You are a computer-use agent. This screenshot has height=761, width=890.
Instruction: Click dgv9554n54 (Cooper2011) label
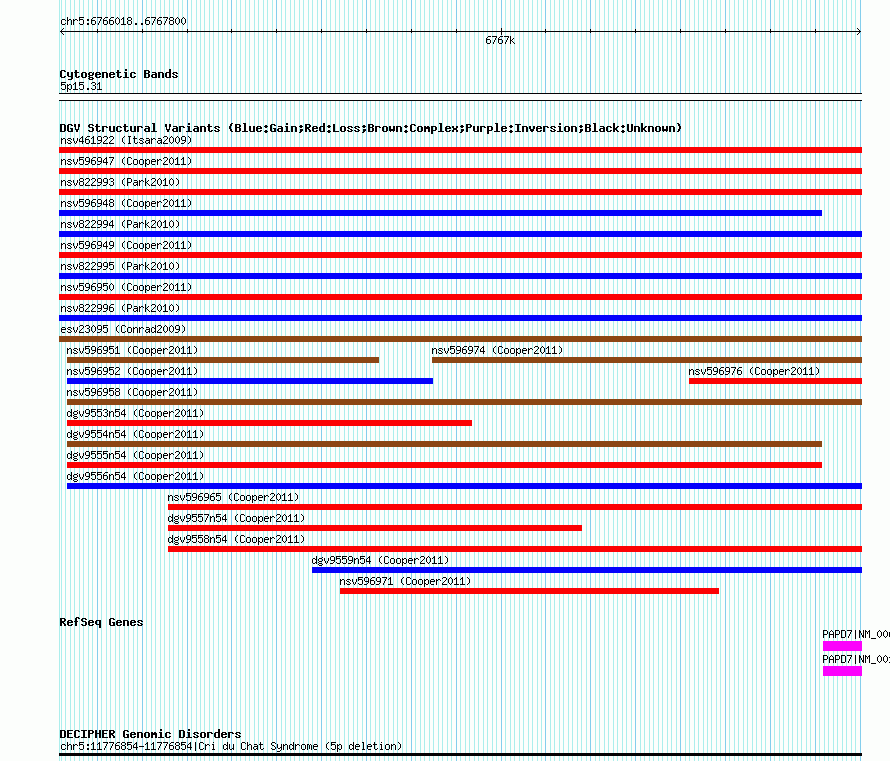coord(135,434)
